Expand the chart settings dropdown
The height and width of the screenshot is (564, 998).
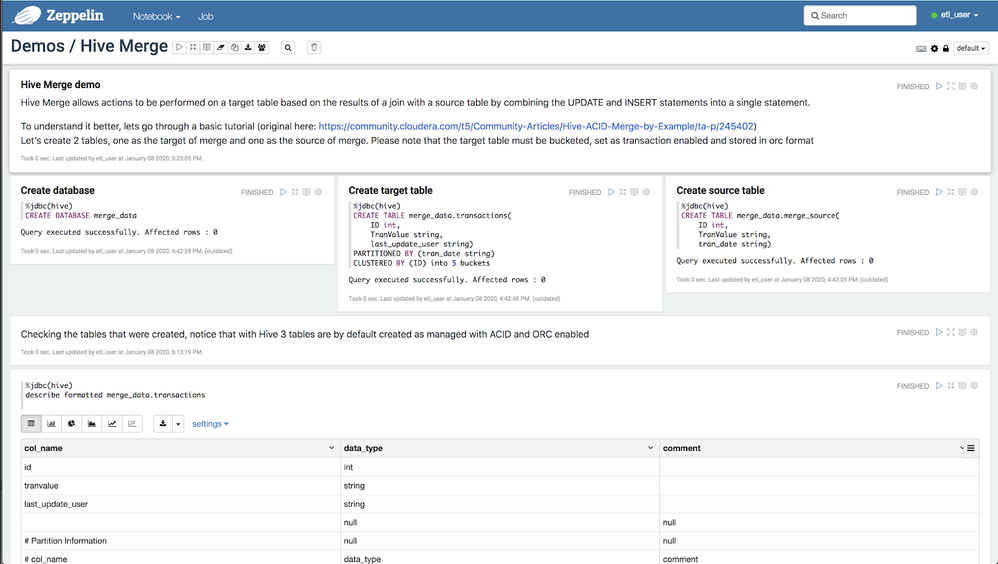[210, 424]
